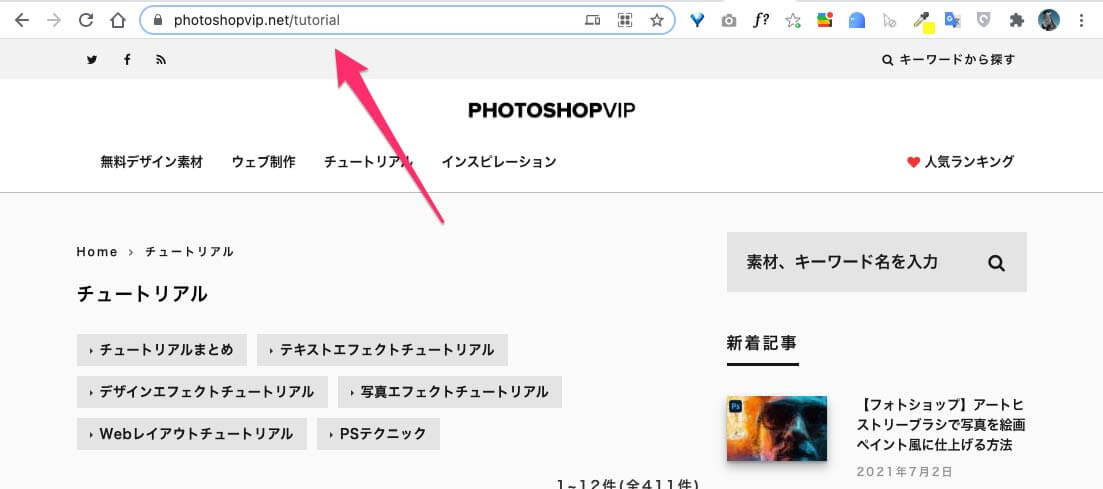Go back with the browser back arrow
This screenshot has height=489, width=1103.
(22, 20)
